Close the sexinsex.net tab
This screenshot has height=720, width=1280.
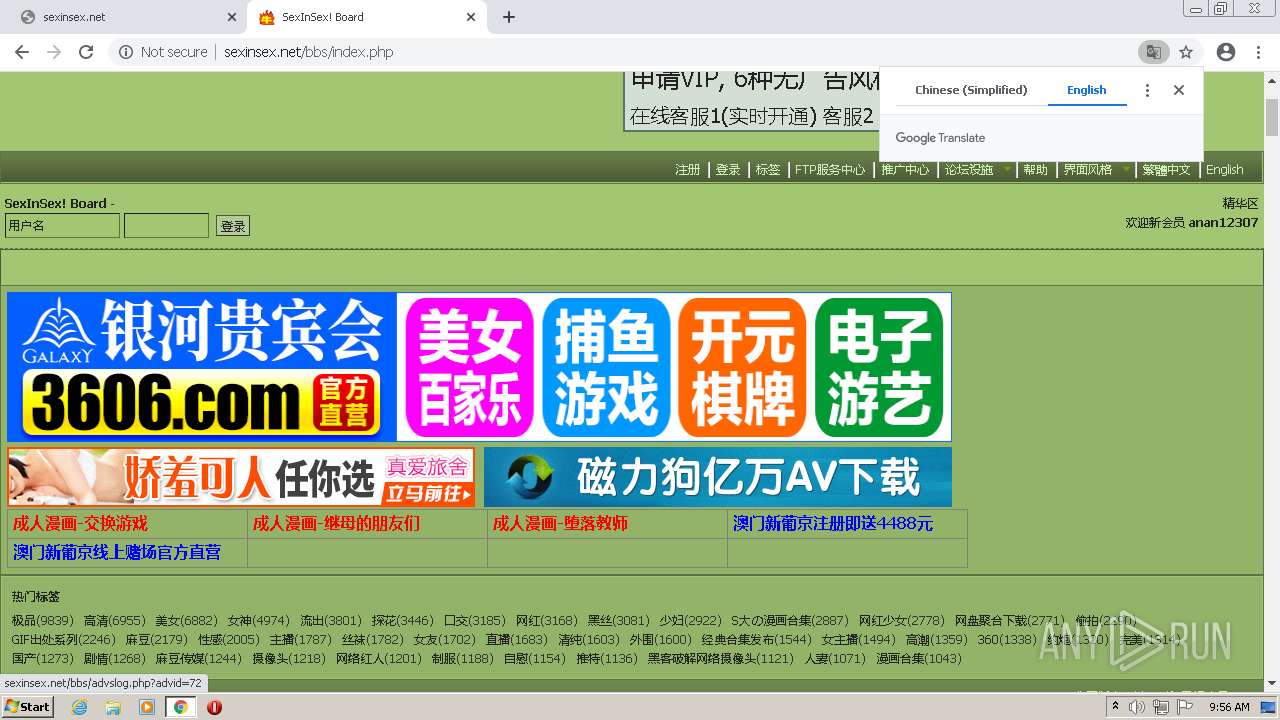coord(232,17)
